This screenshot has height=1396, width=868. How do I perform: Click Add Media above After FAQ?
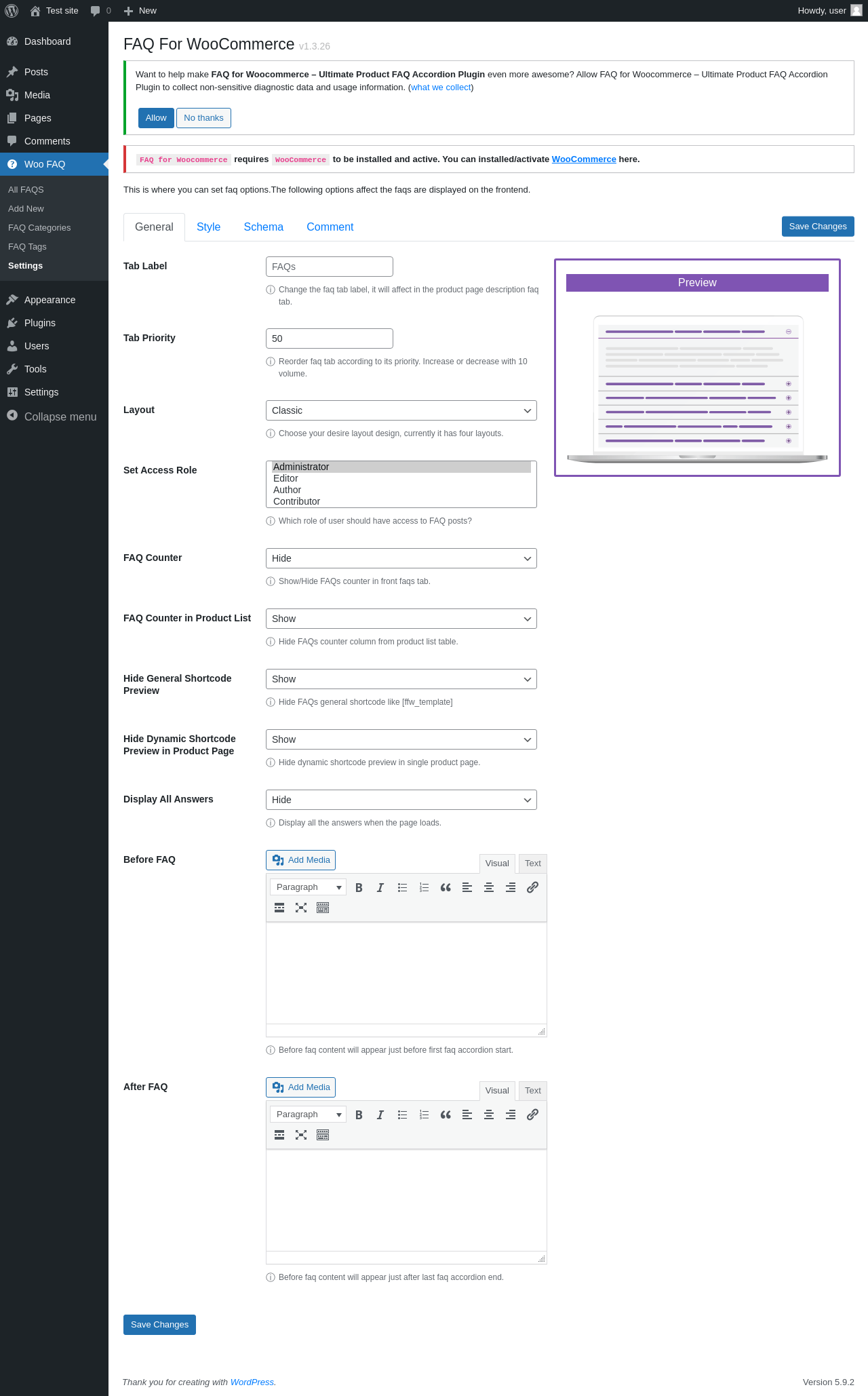pyautogui.click(x=300, y=1087)
